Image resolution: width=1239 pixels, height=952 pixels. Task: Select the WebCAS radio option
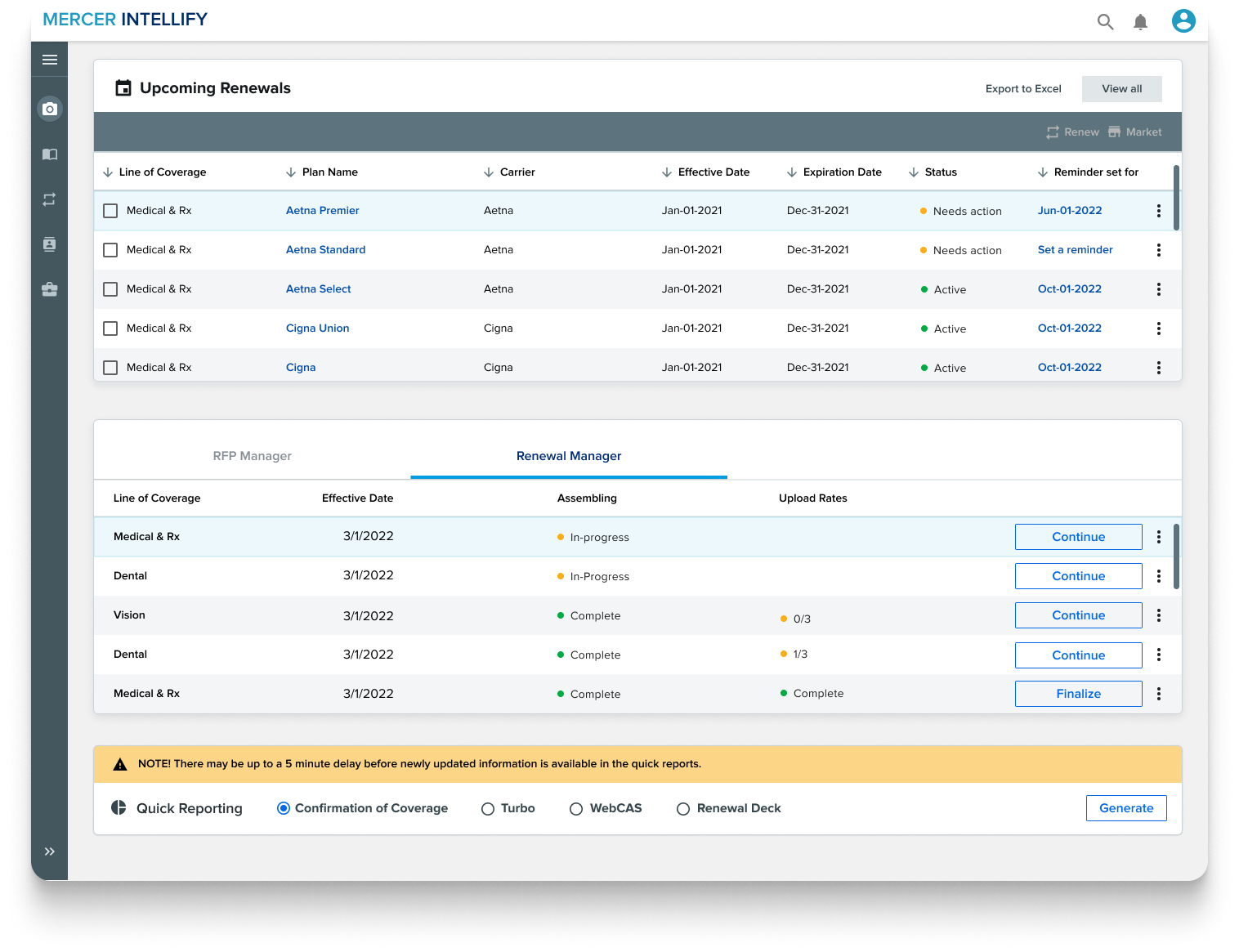[x=576, y=809]
